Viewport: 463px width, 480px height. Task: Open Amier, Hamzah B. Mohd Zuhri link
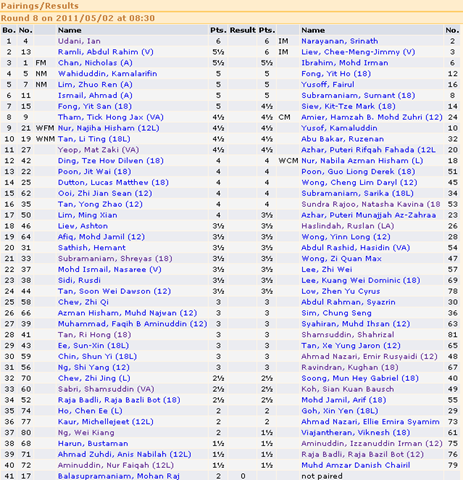coord(372,117)
